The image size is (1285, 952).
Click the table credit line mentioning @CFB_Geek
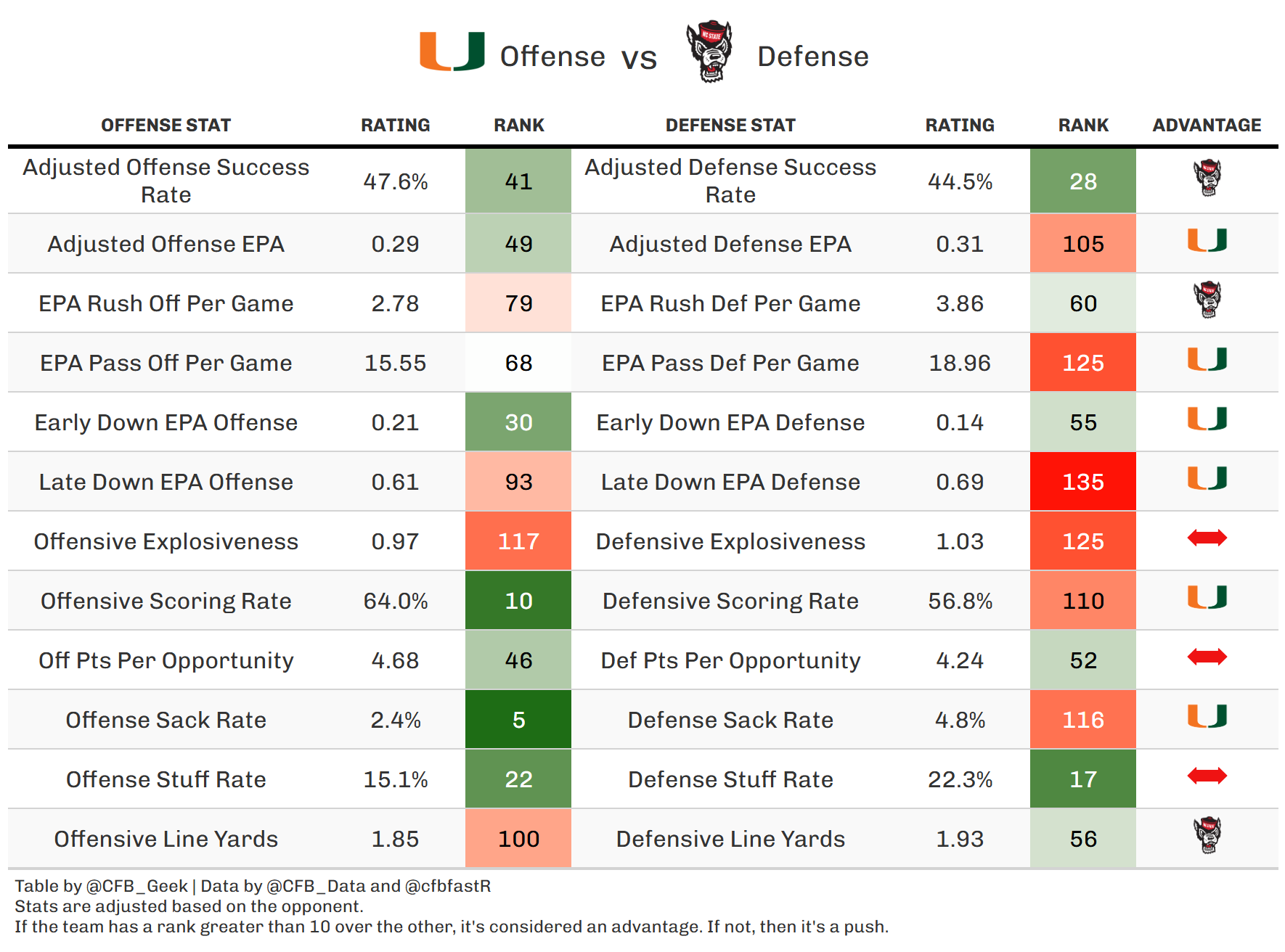point(253,886)
